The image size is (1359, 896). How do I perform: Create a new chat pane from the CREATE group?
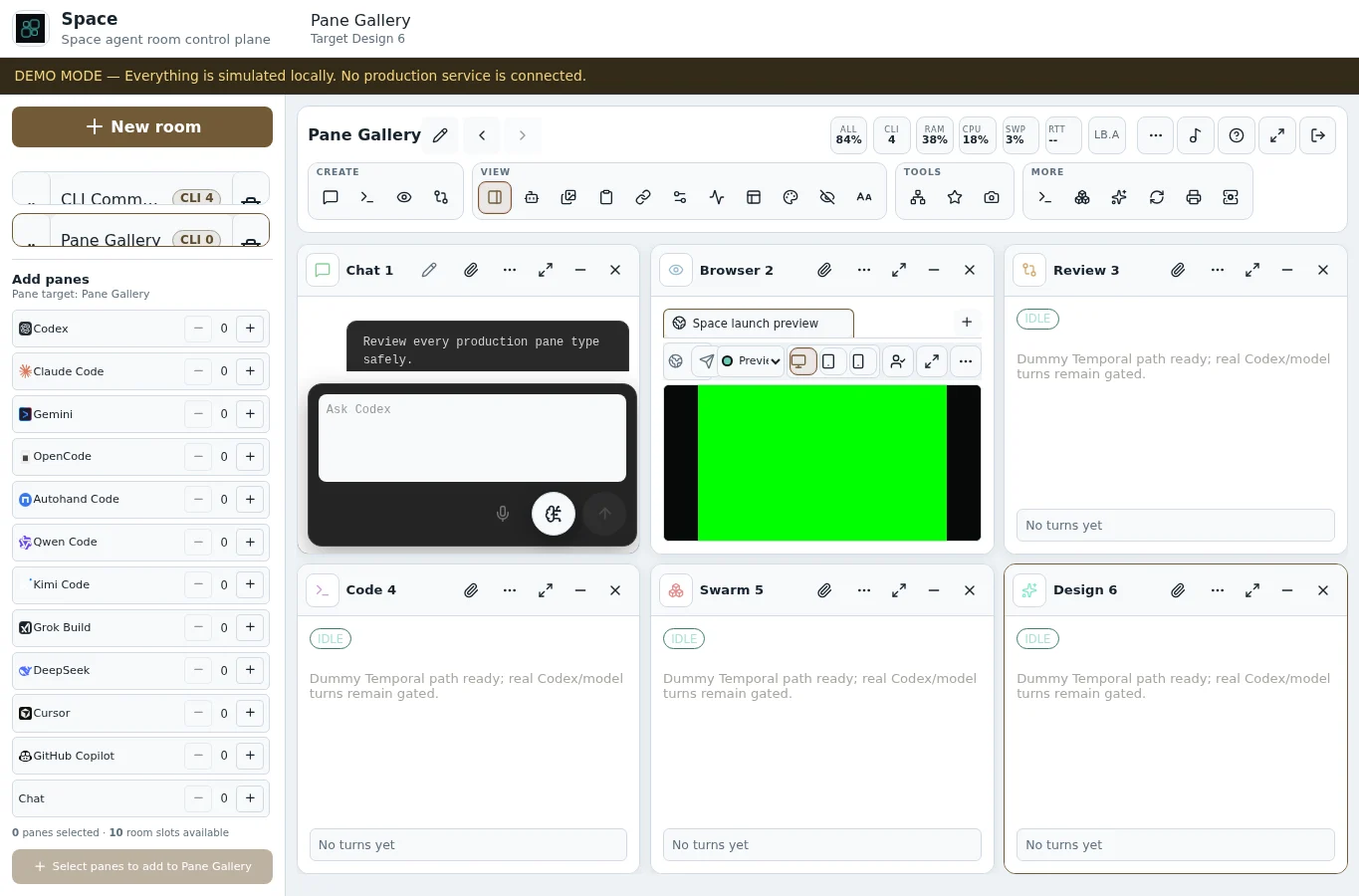click(331, 197)
